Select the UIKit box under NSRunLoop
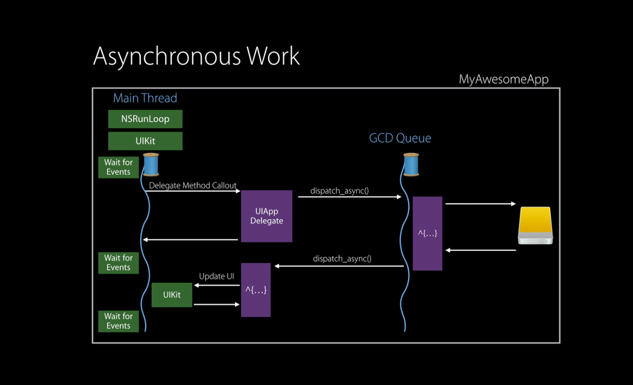Viewport: 633px width, 385px height. click(145, 141)
